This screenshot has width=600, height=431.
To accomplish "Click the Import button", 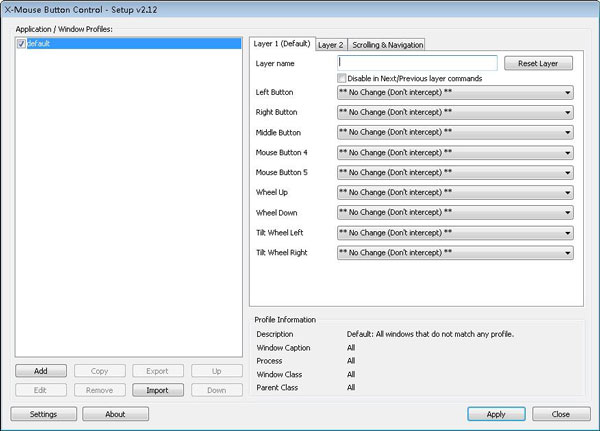I will (158, 390).
